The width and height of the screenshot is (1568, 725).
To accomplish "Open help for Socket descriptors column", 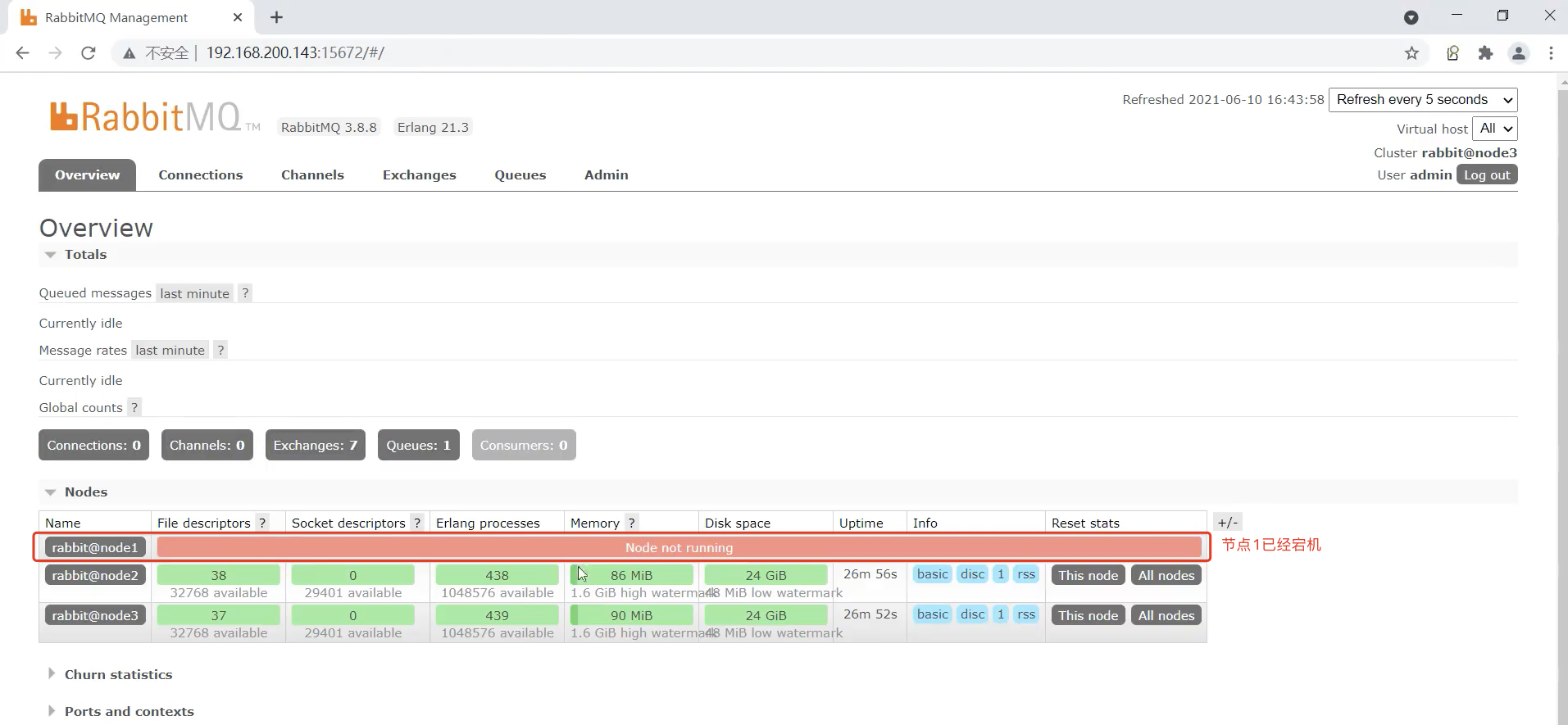I will [x=417, y=523].
